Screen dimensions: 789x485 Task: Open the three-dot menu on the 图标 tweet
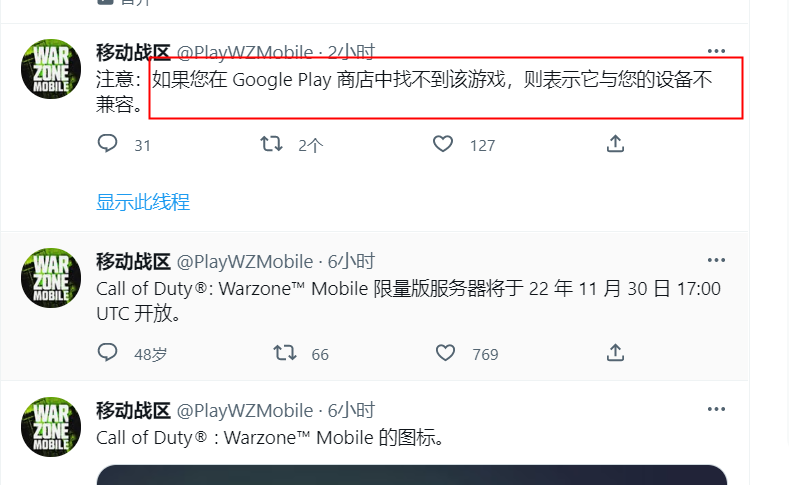pos(716,409)
